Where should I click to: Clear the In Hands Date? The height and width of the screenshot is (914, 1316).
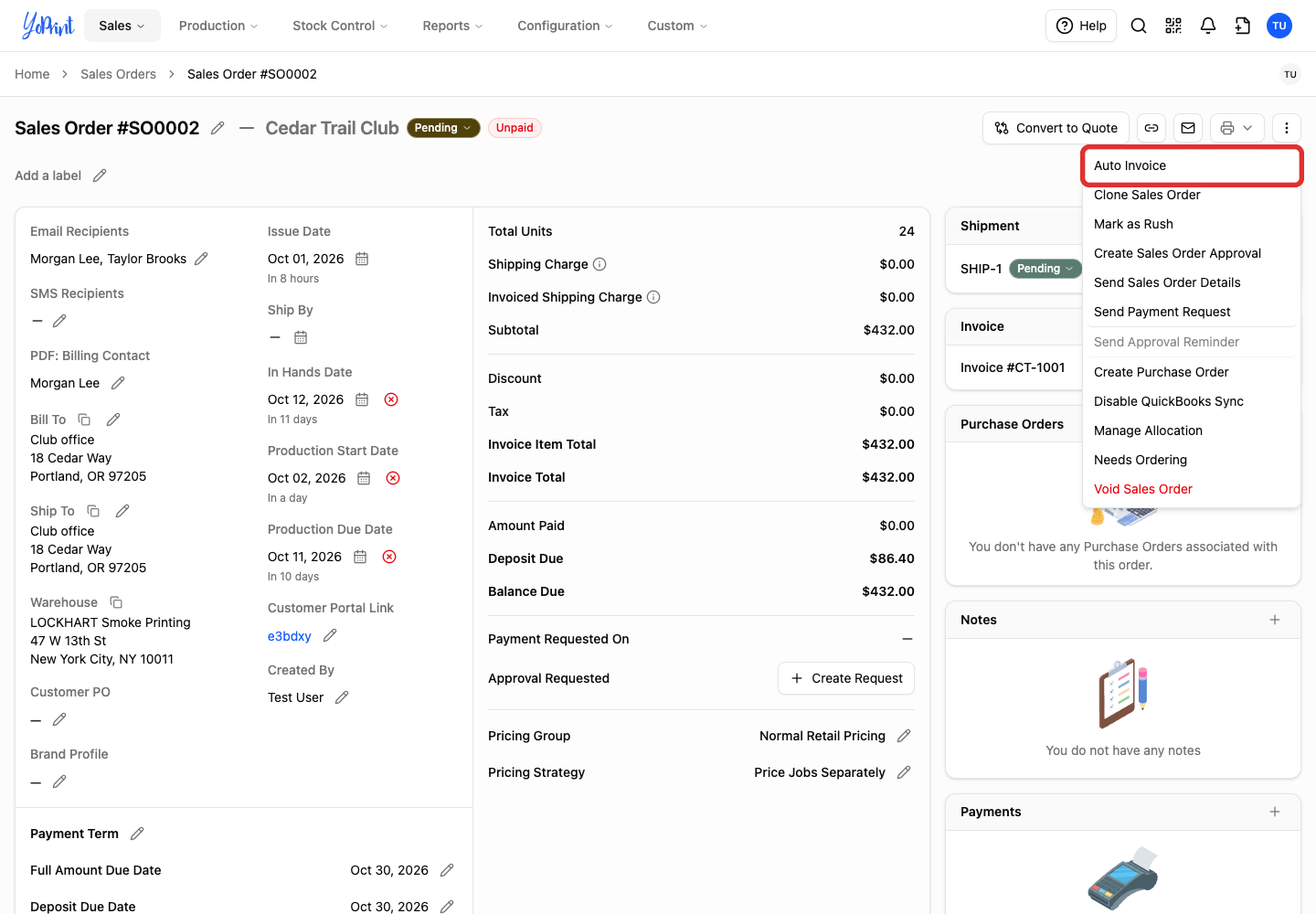[391, 399]
